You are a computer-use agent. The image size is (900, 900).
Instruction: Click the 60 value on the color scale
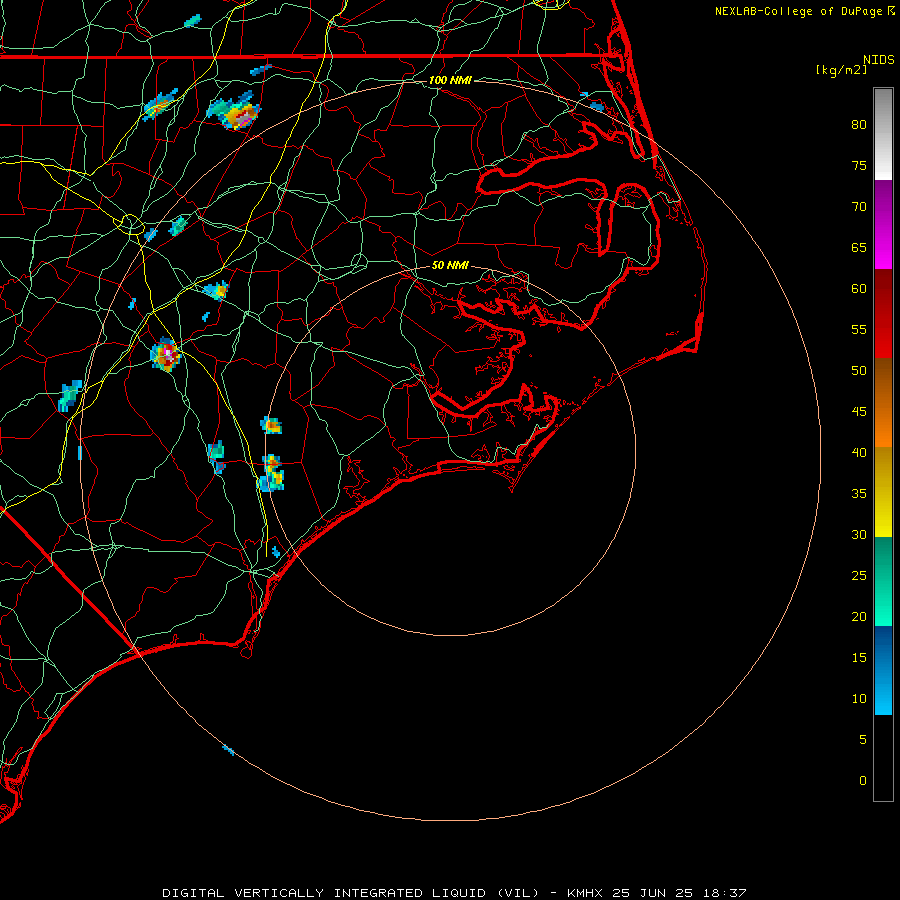point(859,289)
